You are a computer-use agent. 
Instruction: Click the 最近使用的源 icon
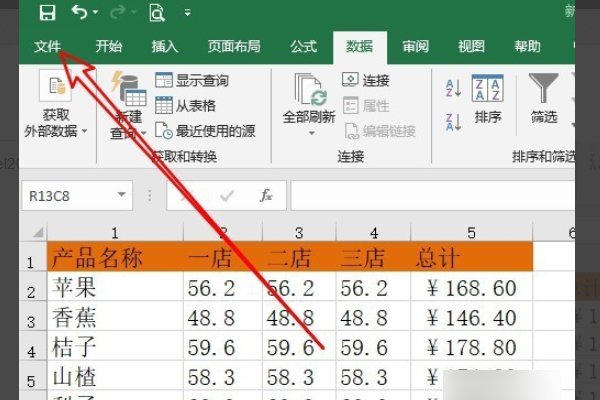[x=164, y=131]
